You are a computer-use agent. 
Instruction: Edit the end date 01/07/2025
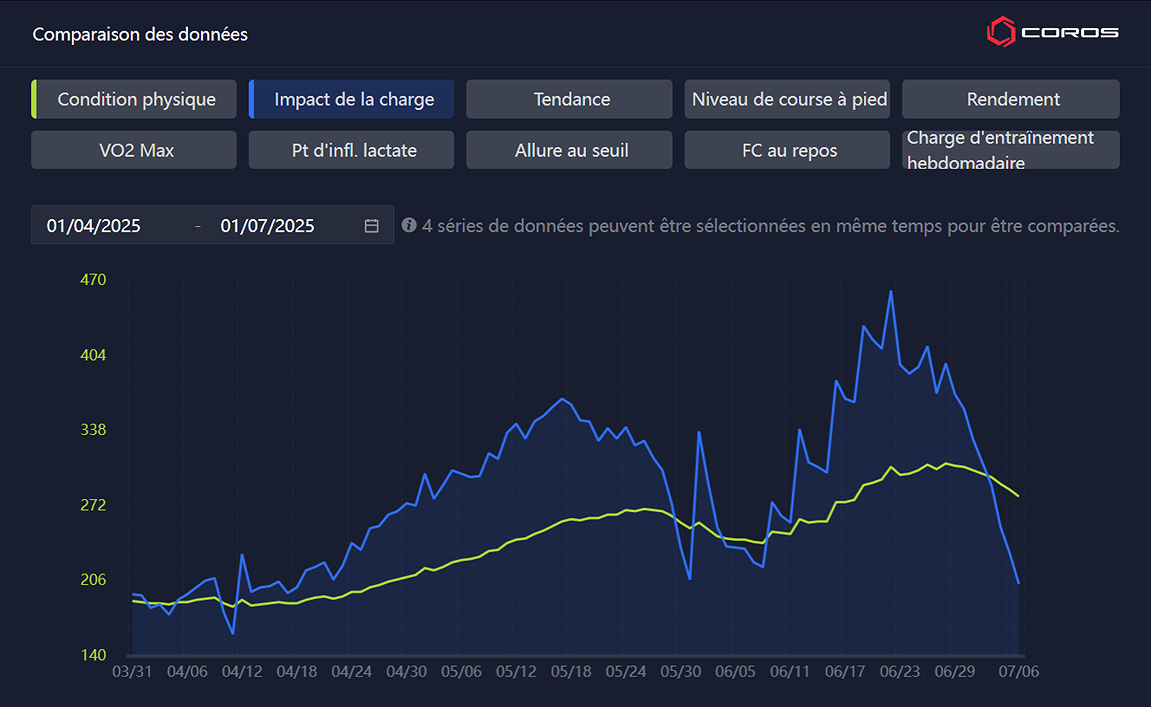(x=267, y=226)
